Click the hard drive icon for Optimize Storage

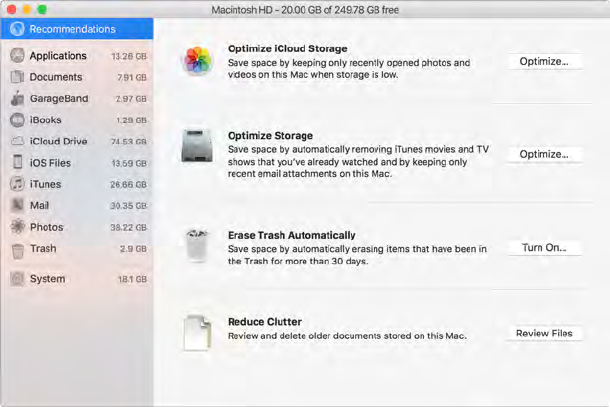[197, 146]
